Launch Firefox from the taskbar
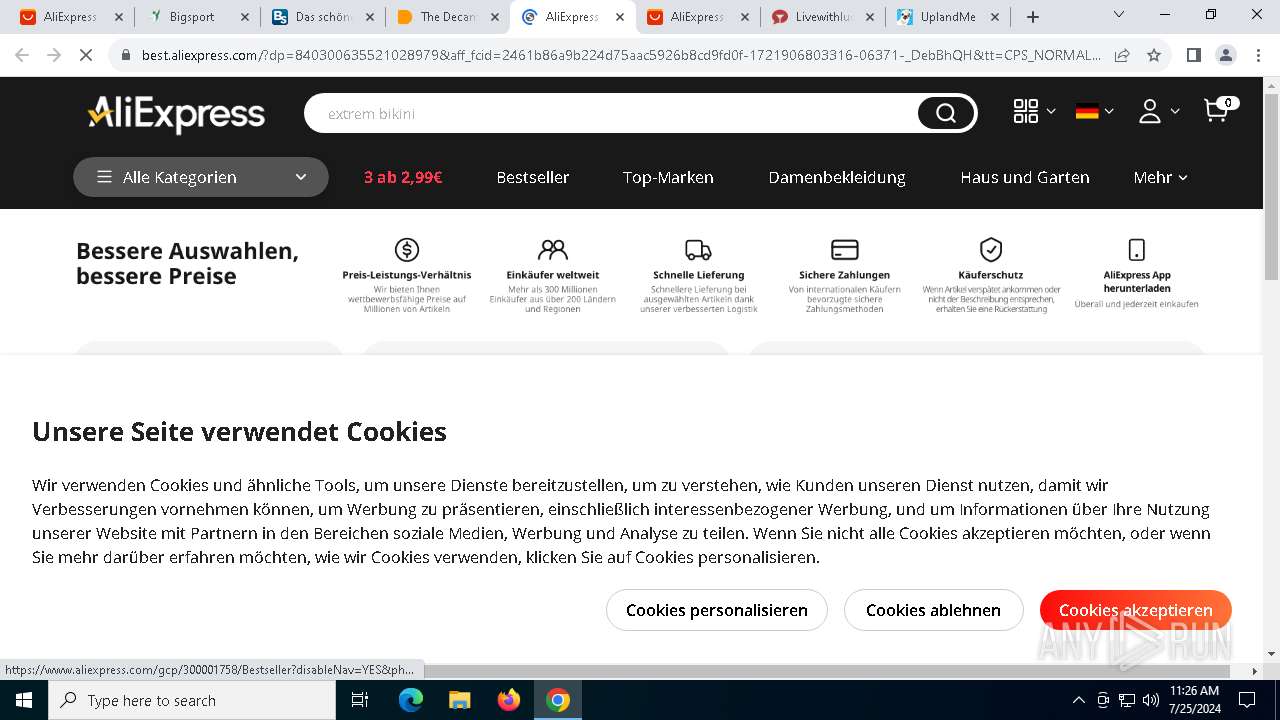 tap(509, 700)
